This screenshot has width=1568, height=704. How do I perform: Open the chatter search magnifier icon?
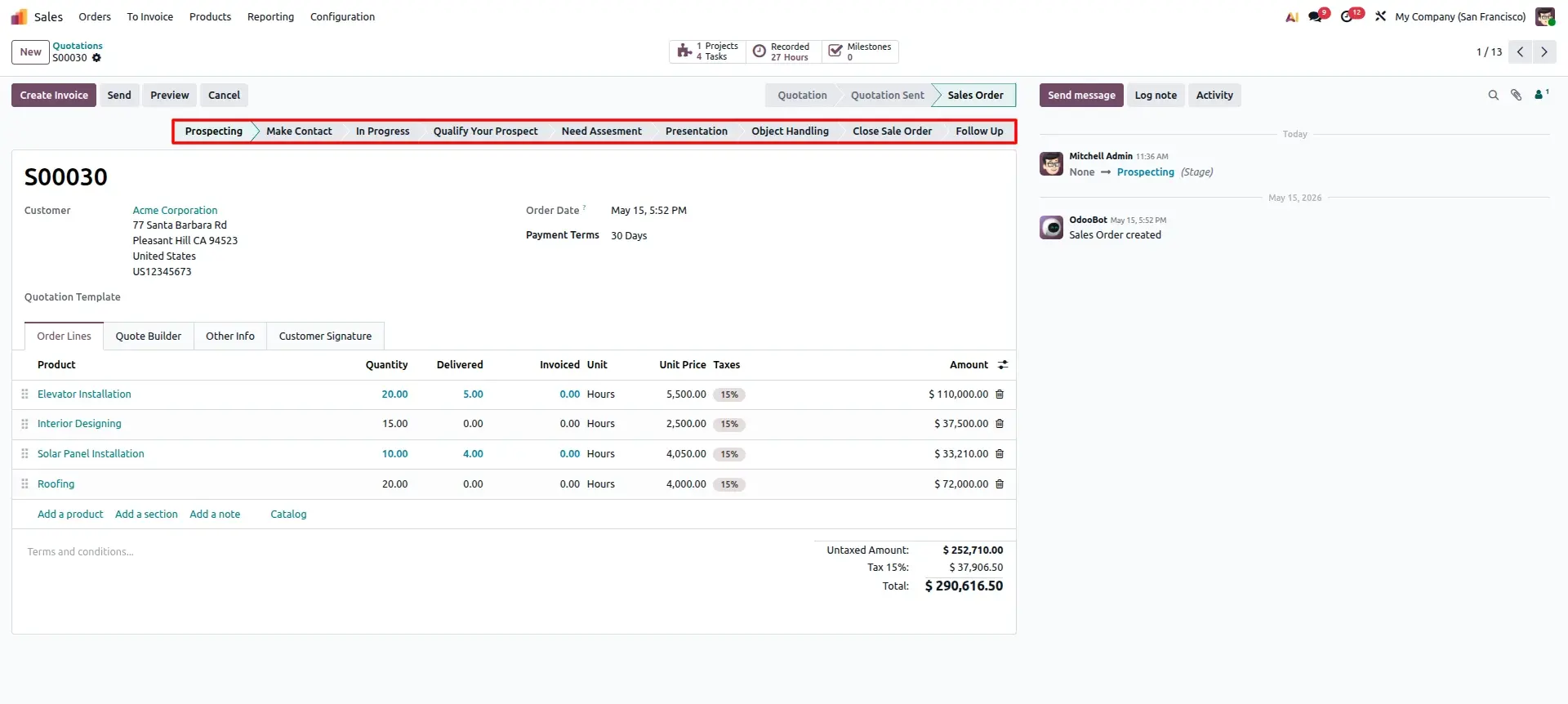[x=1493, y=96]
